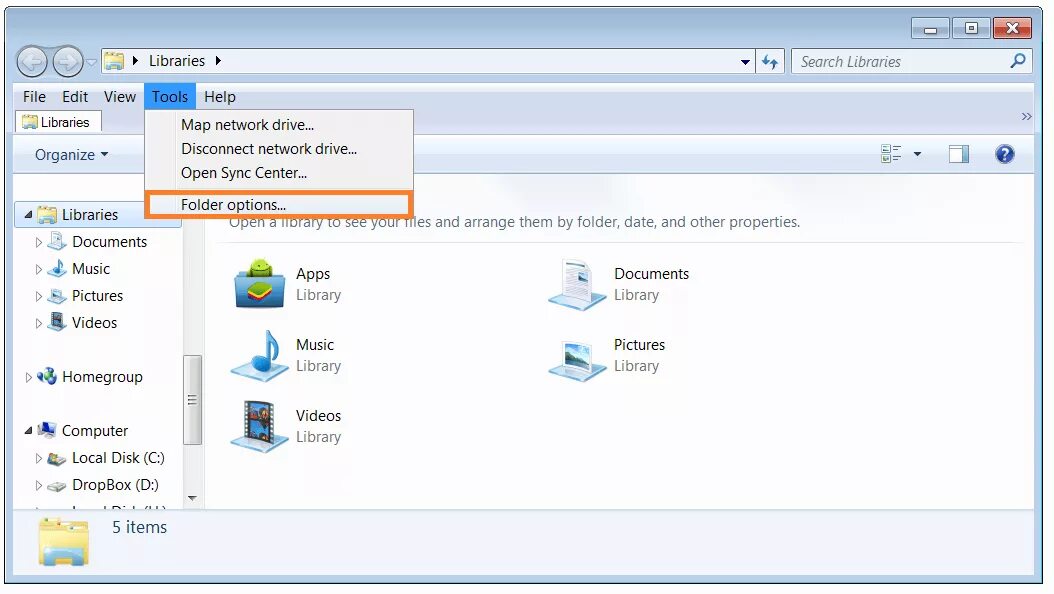Click the navigation pane scroll down arrow
Screen dimensions: 1054x594
click(x=192, y=498)
